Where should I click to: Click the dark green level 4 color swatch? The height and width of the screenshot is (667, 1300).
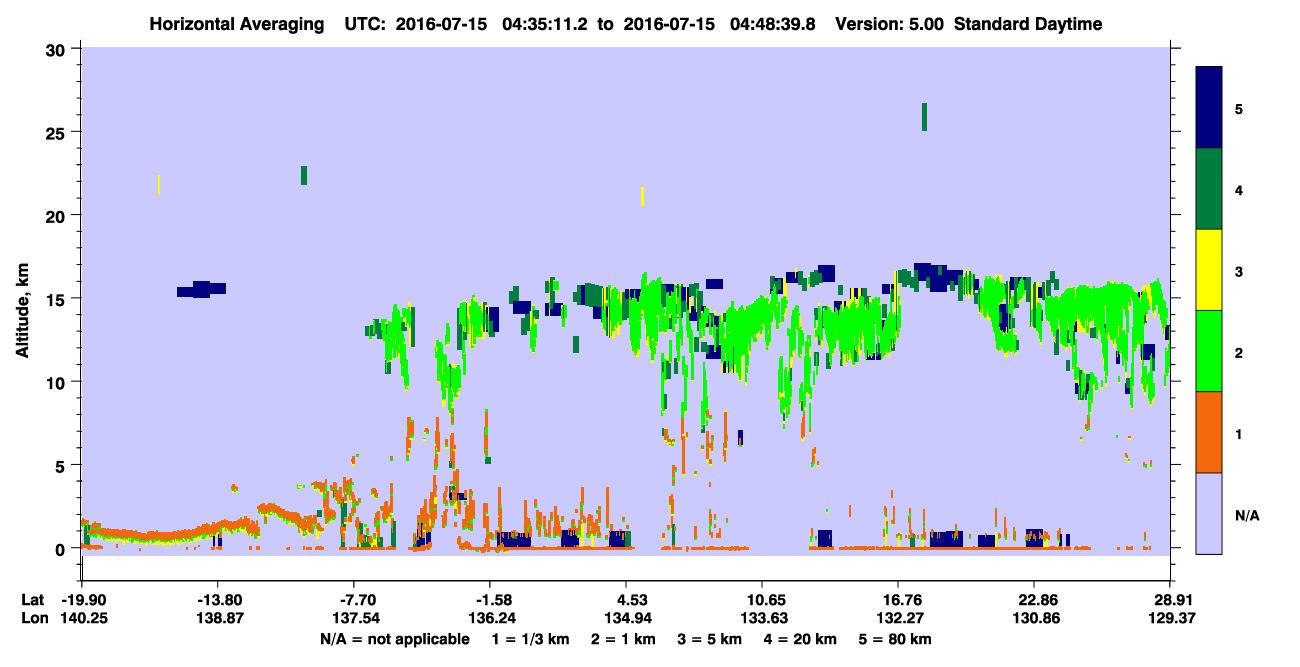(x=1209, y=189)
